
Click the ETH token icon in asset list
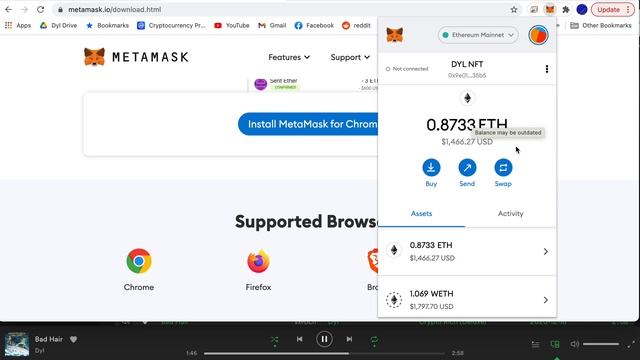394,250
